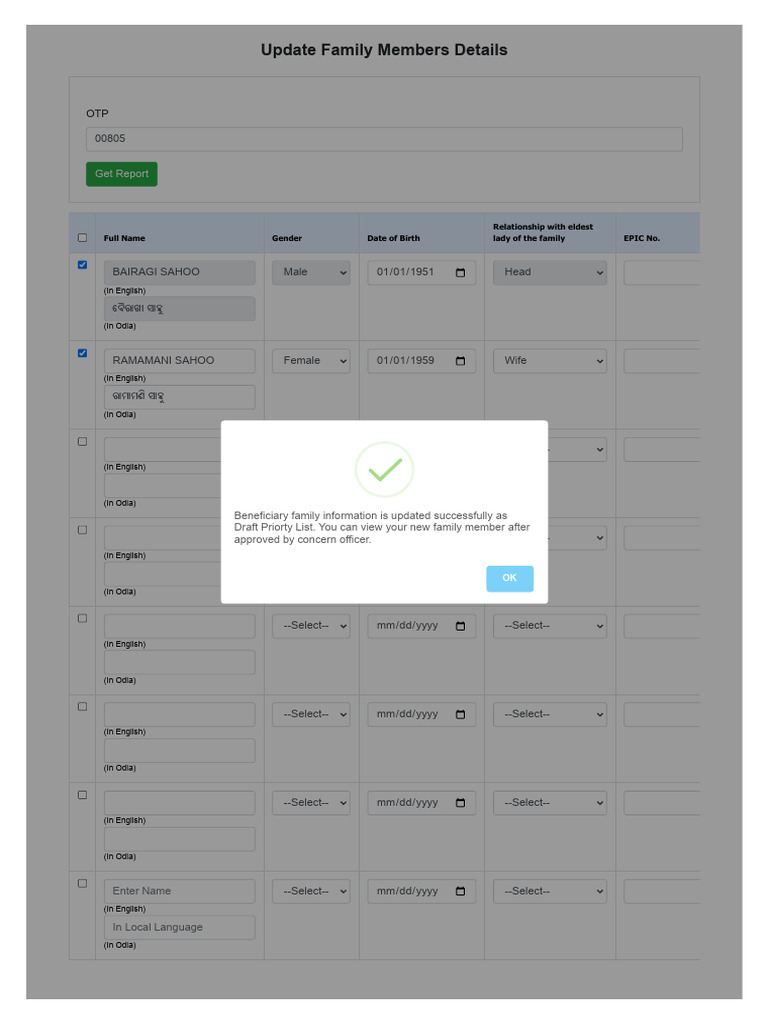
Task: Click the In Local Language text field
Action: pyautogui.click(x=180, y=927)
